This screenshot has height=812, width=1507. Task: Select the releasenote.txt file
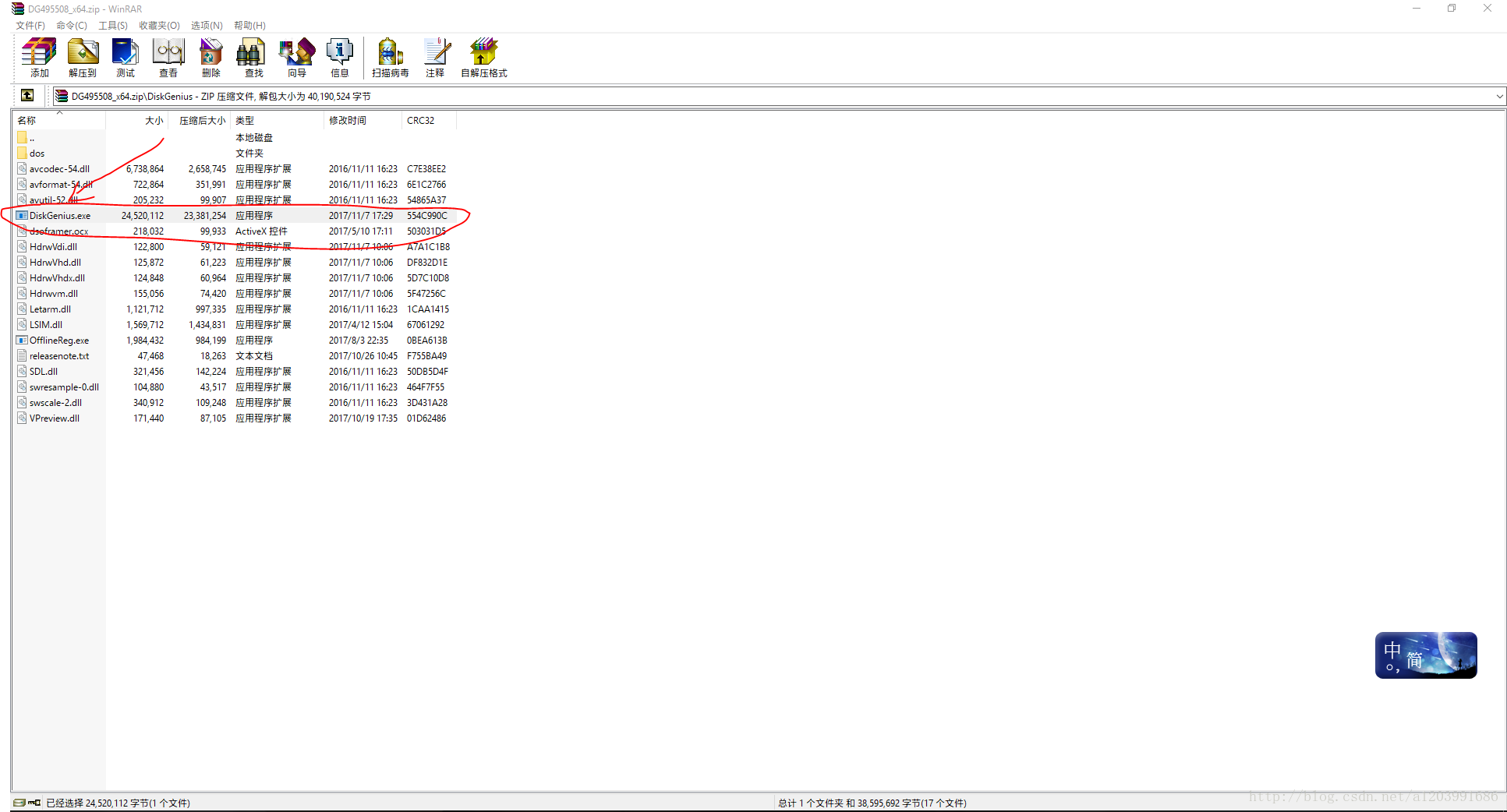(x=59, y=356)
